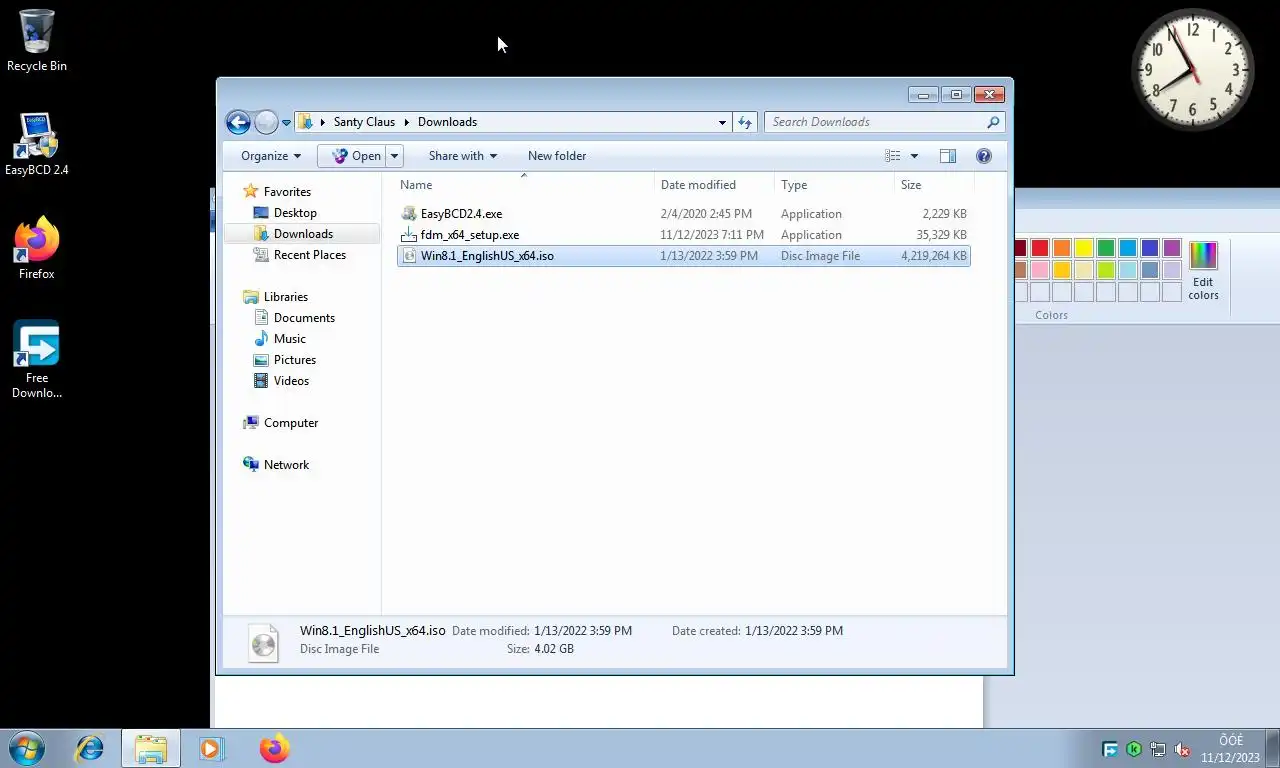The image size is (1280, 768).
Task: Expand the Open button's dropdown arrow
Action: (395, 156)
